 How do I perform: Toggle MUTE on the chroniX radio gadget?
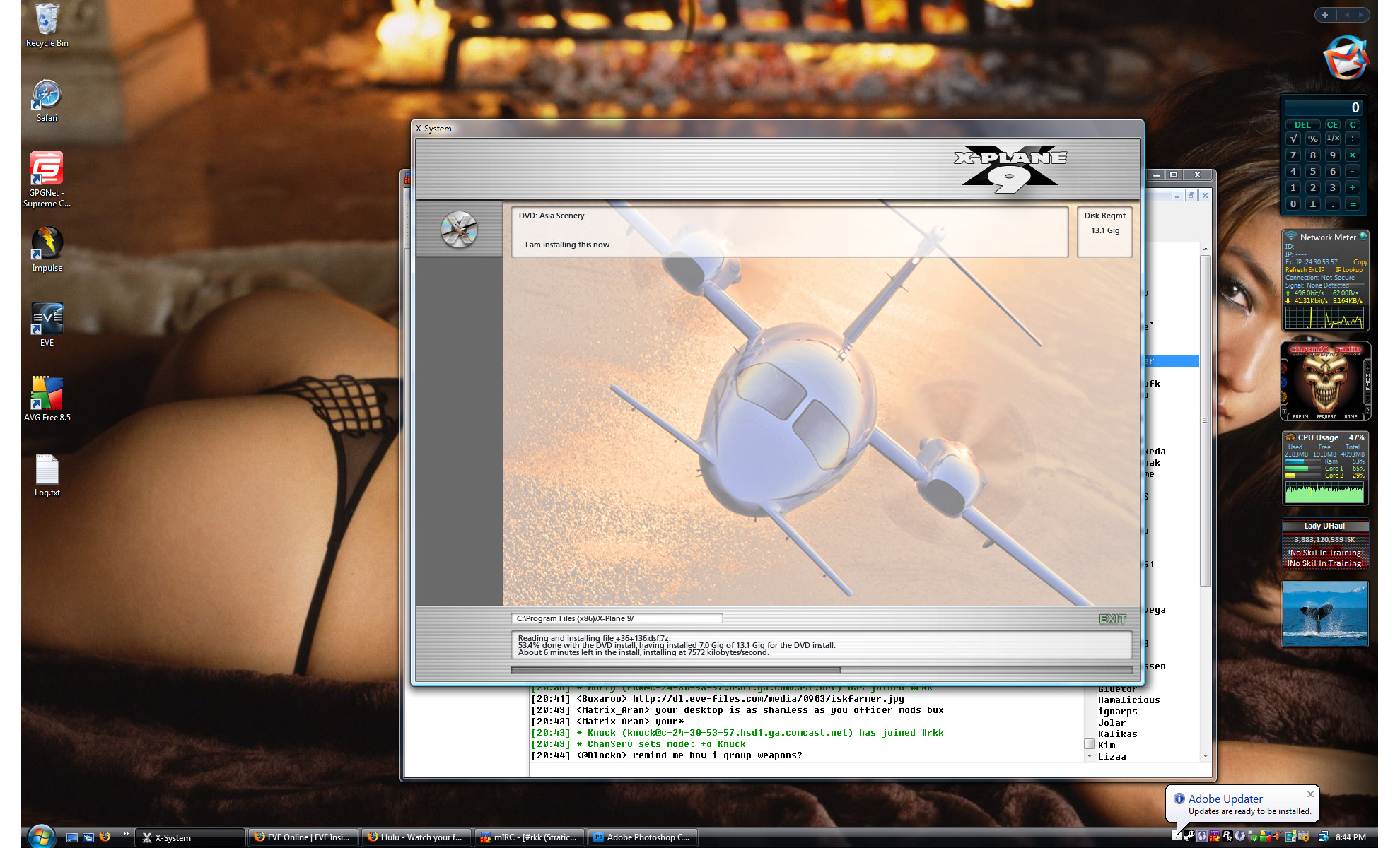(1367, 381)
